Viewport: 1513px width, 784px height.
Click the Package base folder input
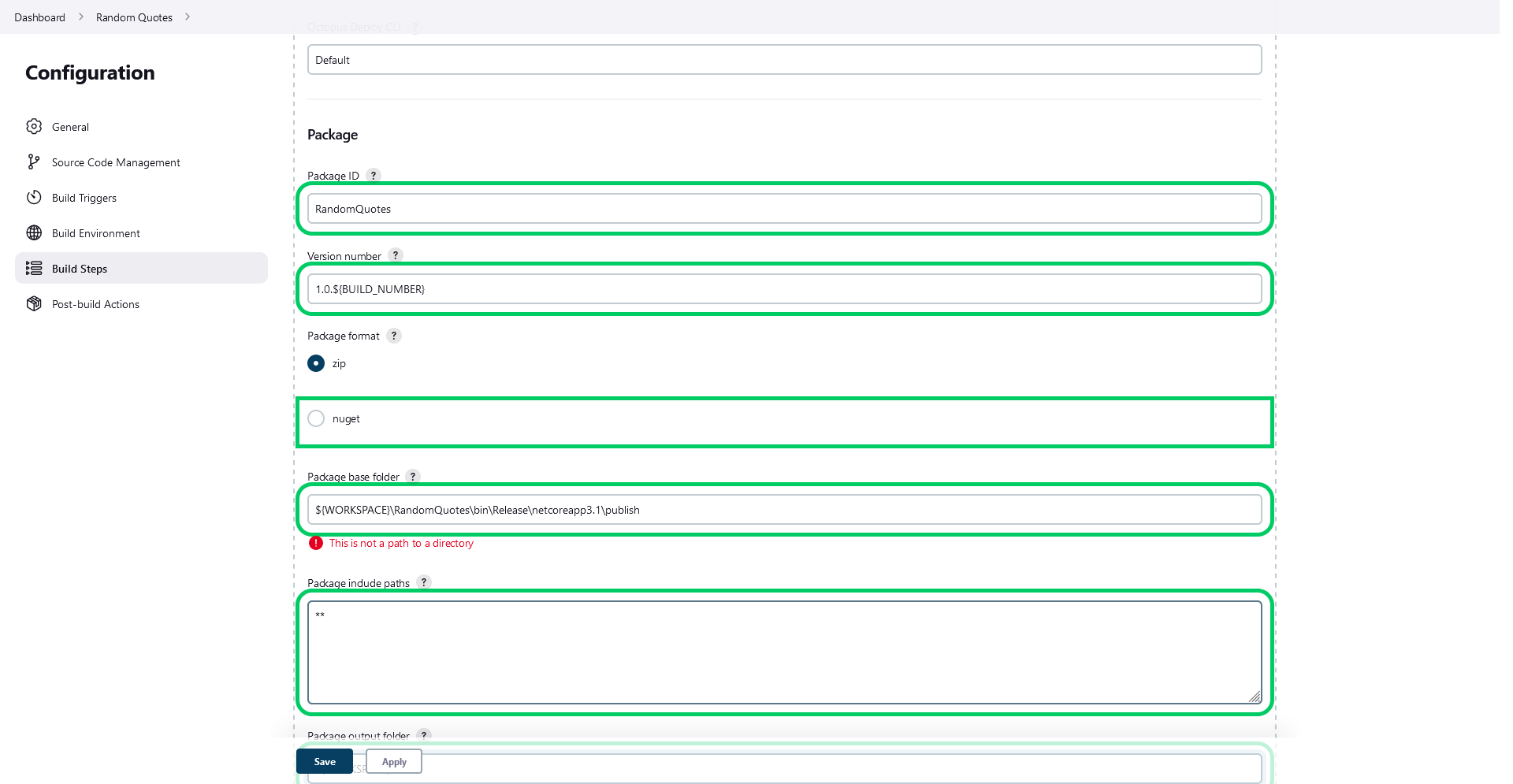point(785,510)
